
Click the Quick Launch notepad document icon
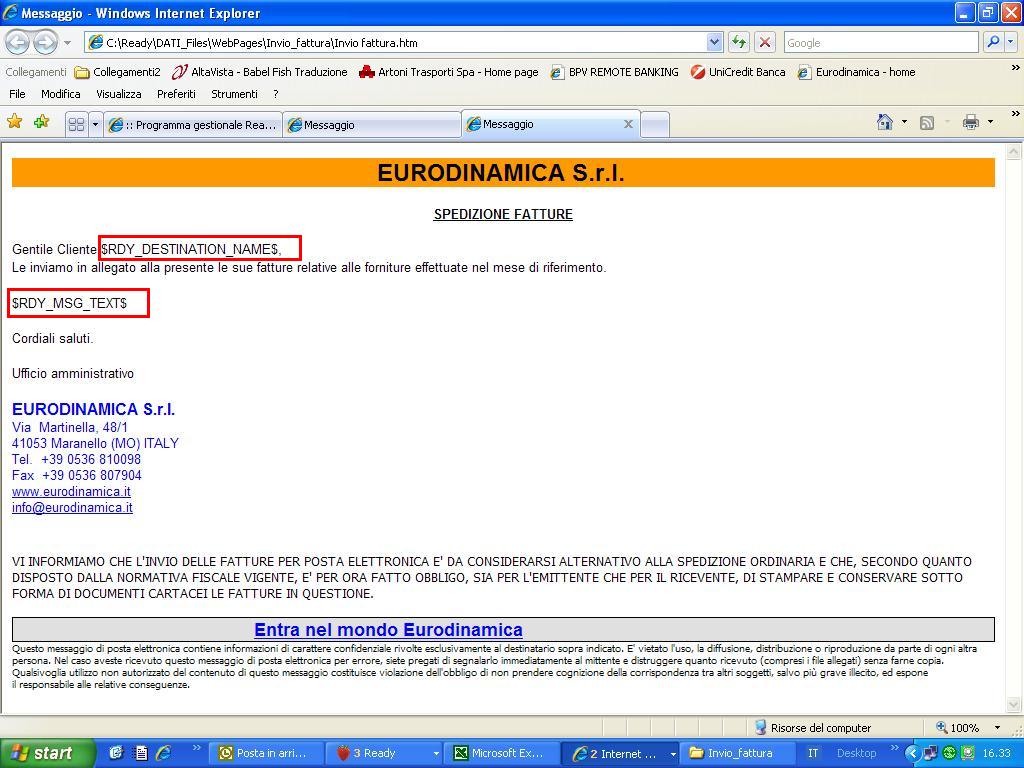click(x=140, y=753)
